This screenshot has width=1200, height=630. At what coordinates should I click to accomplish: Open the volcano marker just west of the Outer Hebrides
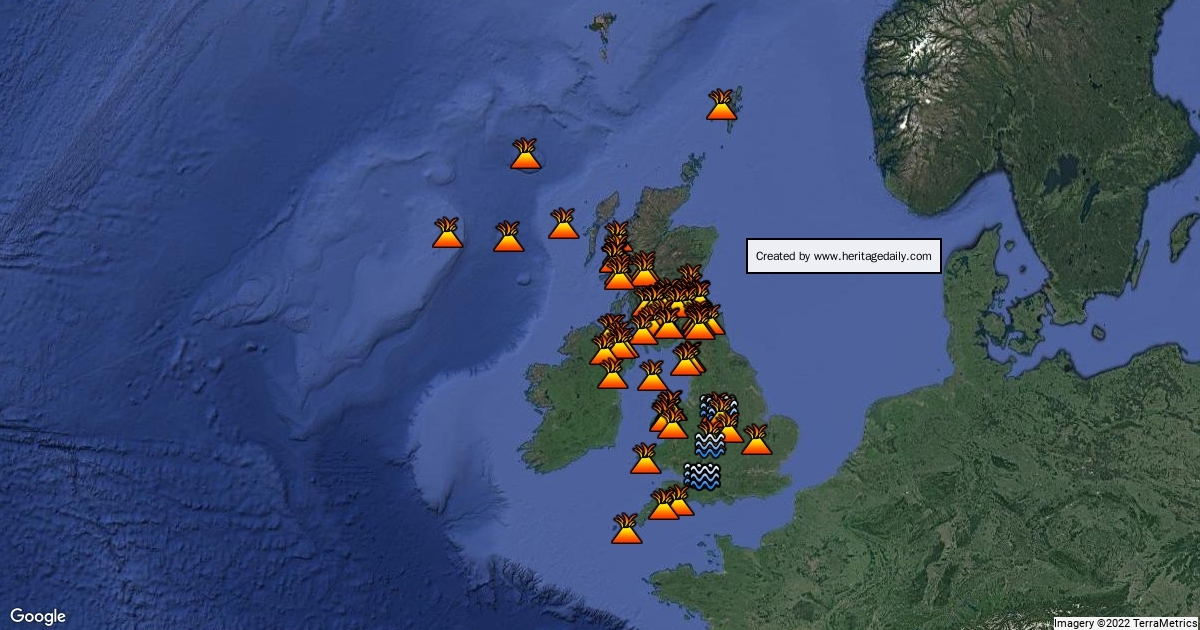[x=563, y=224]
